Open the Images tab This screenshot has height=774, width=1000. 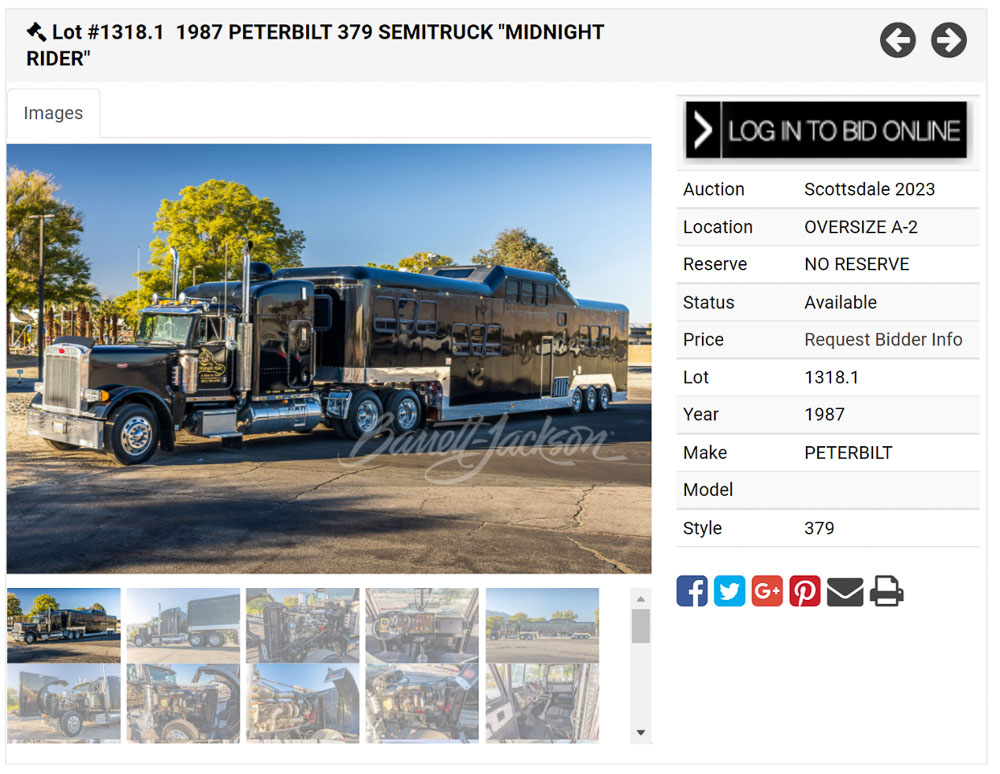(54, 113)
